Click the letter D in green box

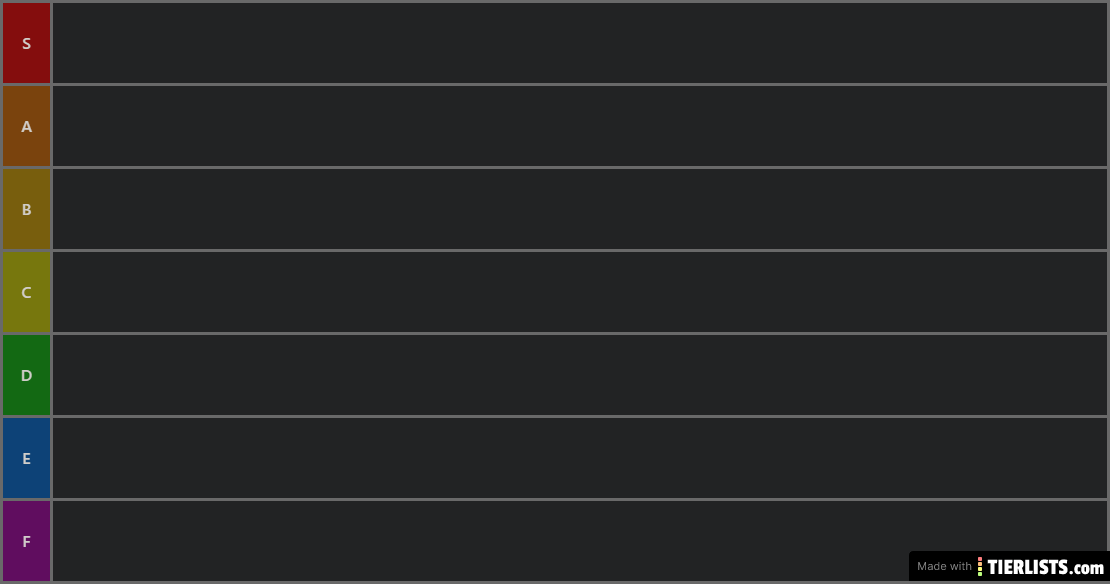point(26,375)
